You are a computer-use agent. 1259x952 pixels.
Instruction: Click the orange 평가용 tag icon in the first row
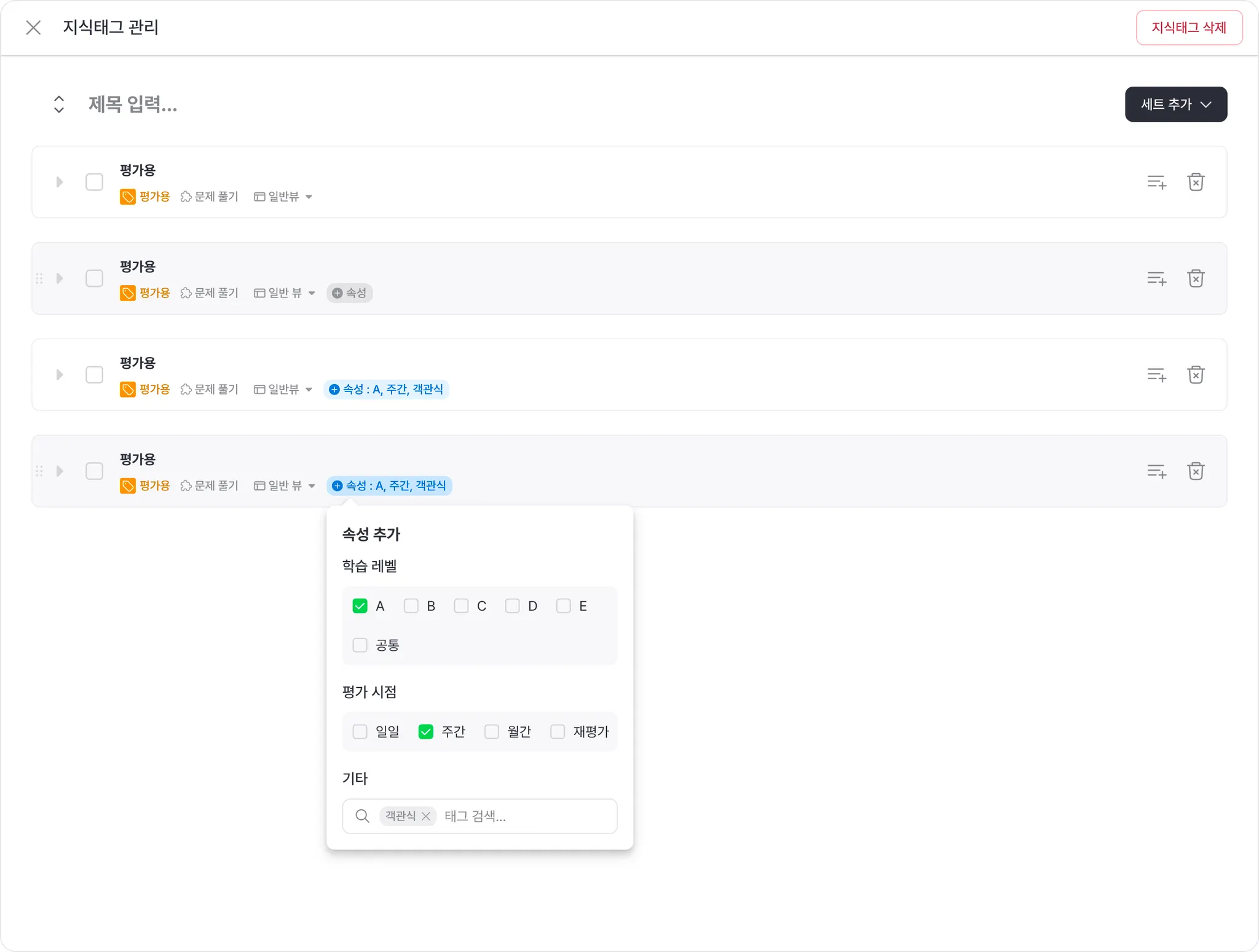point(127,197)
